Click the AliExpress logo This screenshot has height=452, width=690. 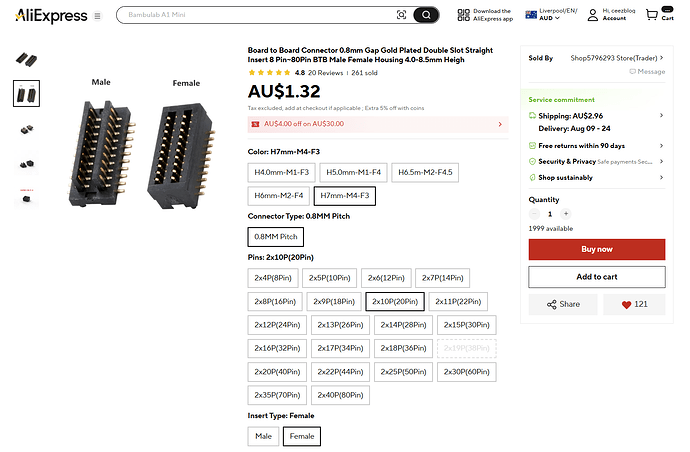[51, 16]
